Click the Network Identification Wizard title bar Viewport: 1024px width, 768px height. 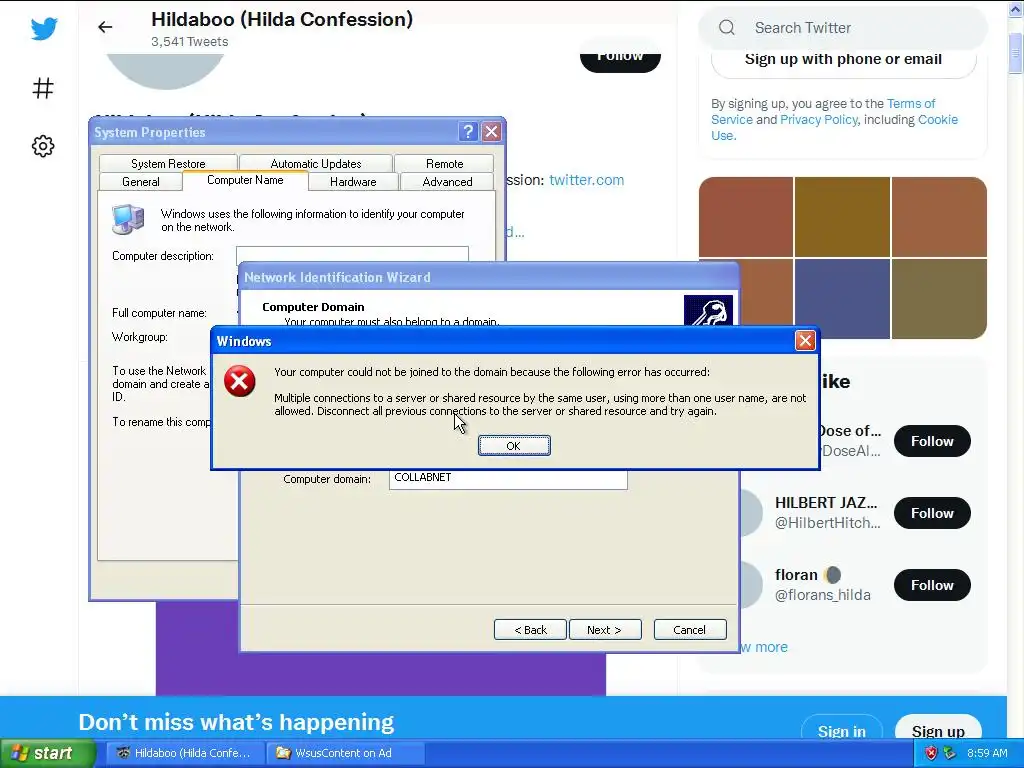point(489,277)
